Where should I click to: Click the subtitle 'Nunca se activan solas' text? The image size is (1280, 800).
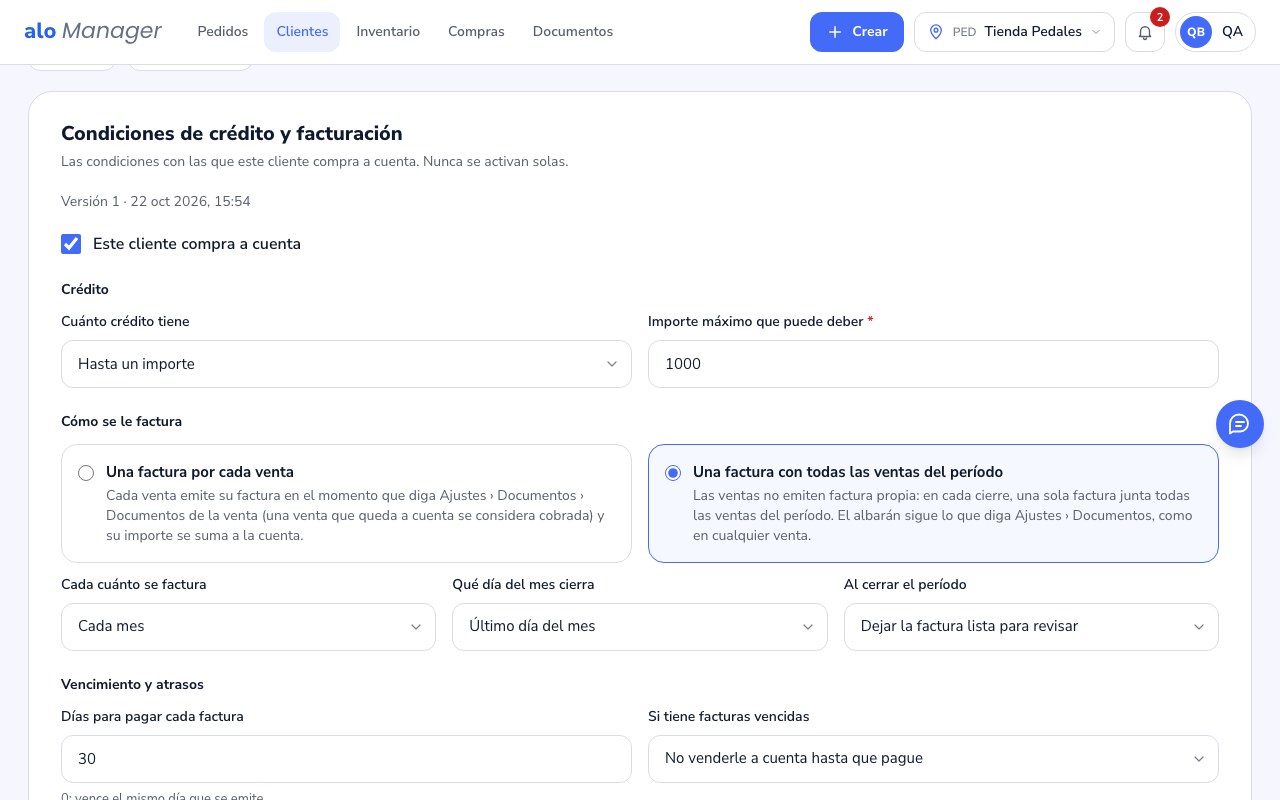495,162
